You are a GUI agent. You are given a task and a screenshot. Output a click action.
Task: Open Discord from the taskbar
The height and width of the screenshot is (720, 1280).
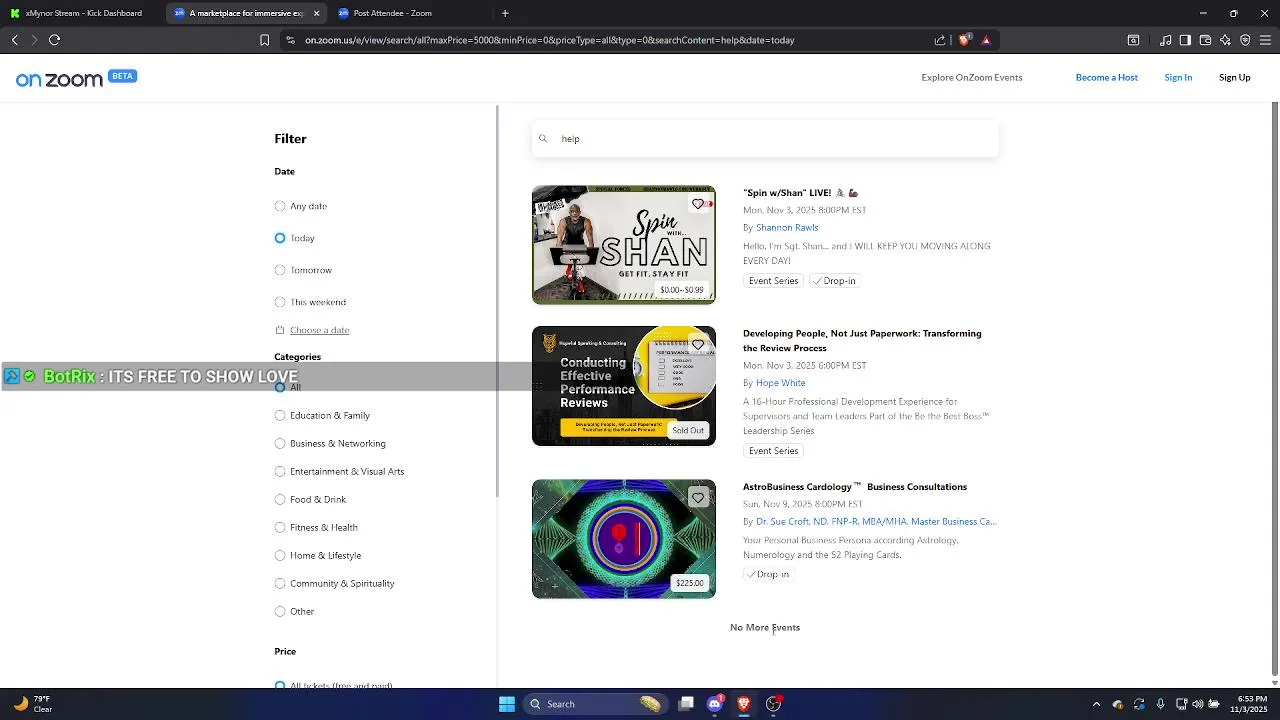coord(714,704)
